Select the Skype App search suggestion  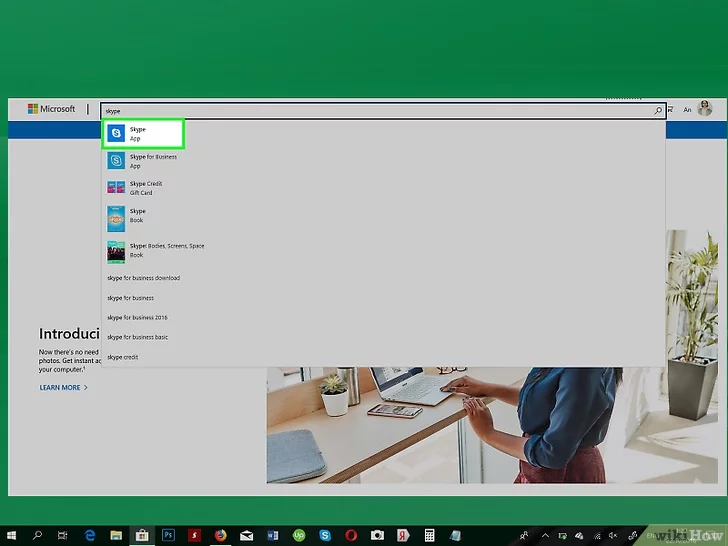pyautogui.click(x=143, y=134)
